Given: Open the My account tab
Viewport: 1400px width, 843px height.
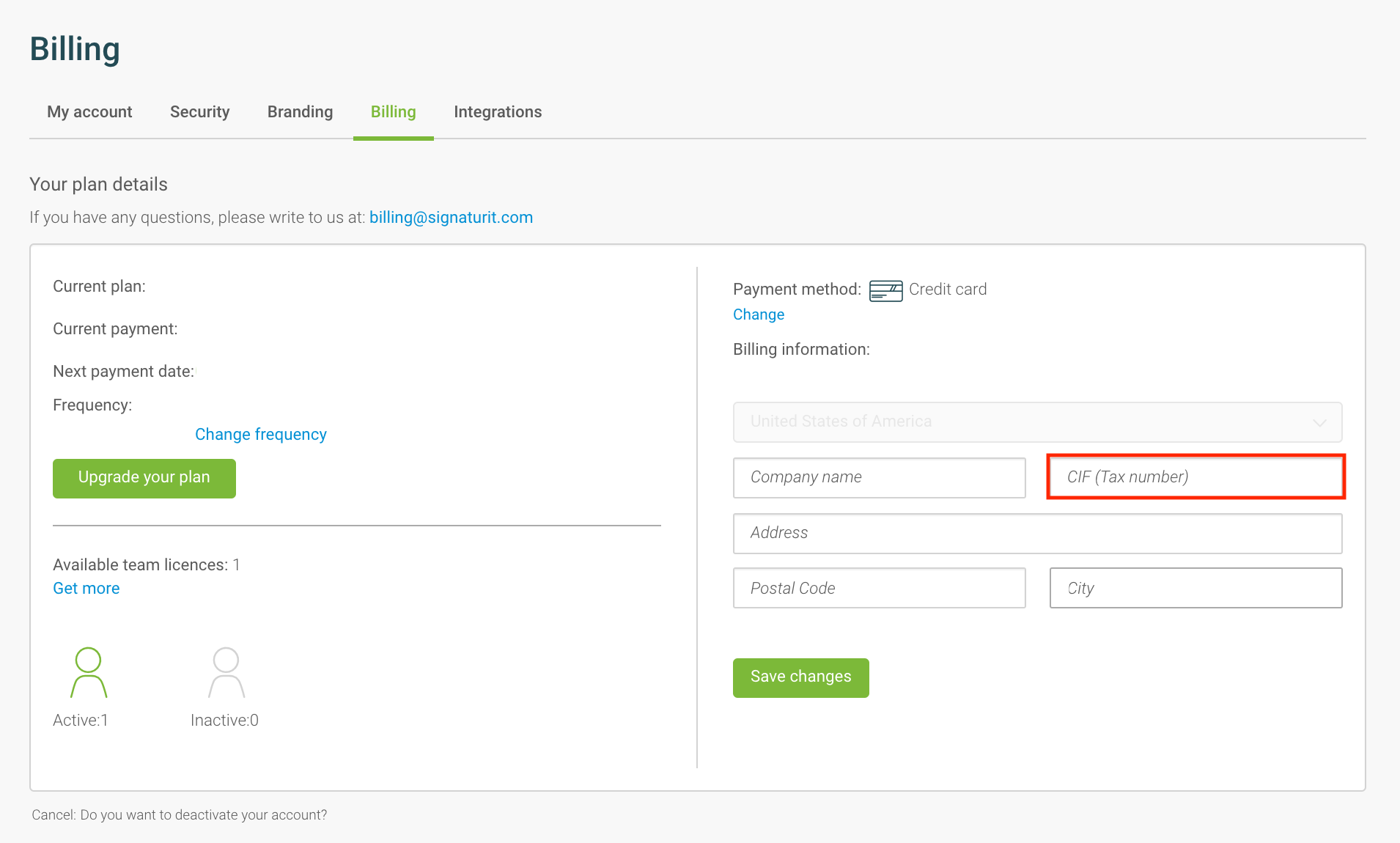Looking at the screenshot, I should (x=89, y=112).
